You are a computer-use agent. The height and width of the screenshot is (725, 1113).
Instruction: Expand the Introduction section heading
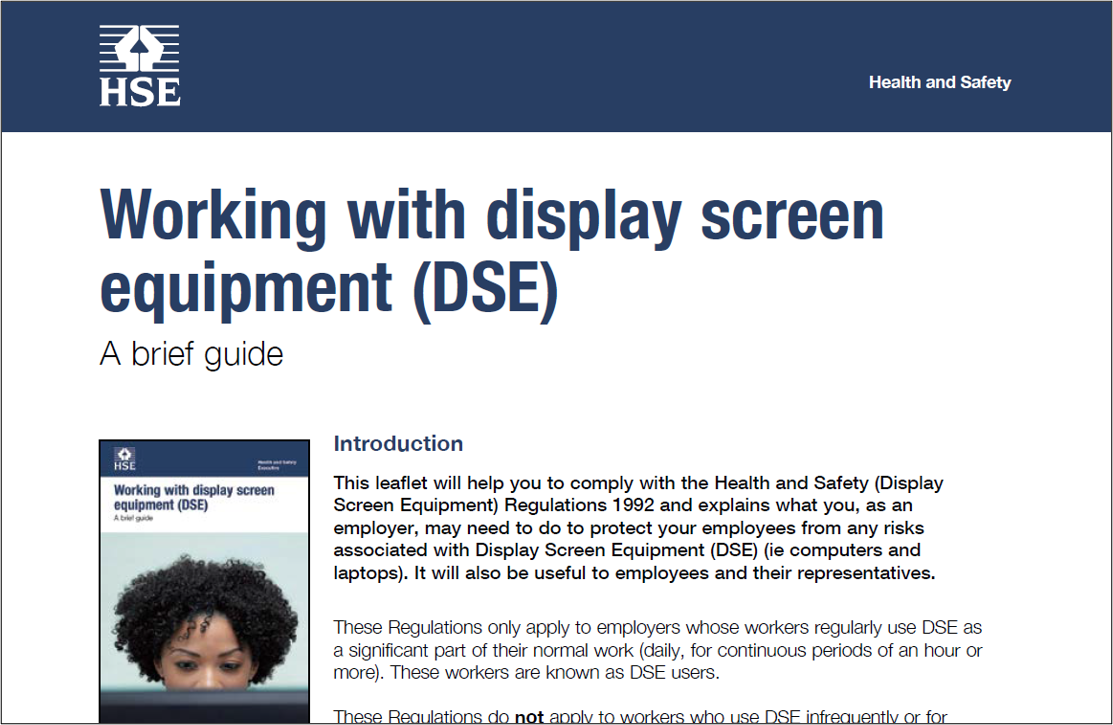tap(398, 444)
